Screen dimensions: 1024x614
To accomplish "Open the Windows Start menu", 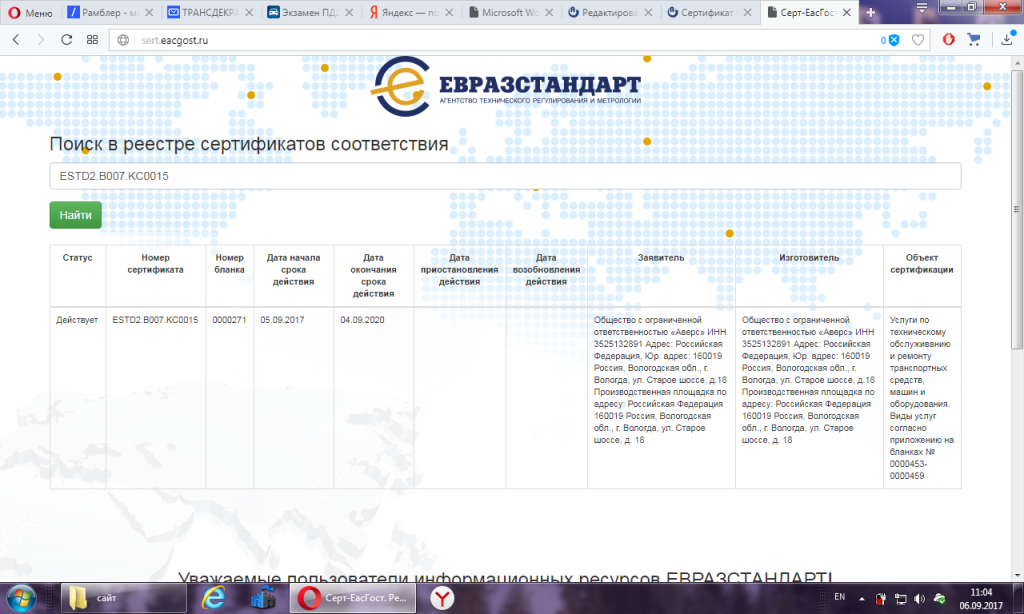I will 22,598.
